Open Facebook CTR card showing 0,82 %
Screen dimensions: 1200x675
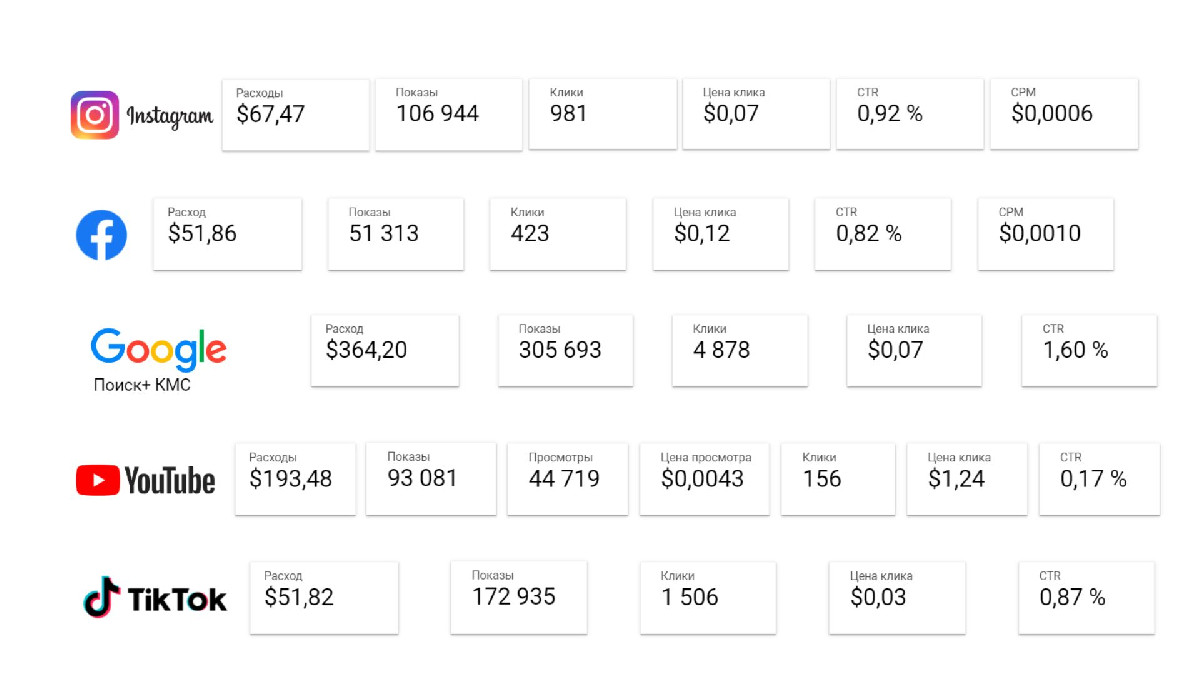coord(882,234)
